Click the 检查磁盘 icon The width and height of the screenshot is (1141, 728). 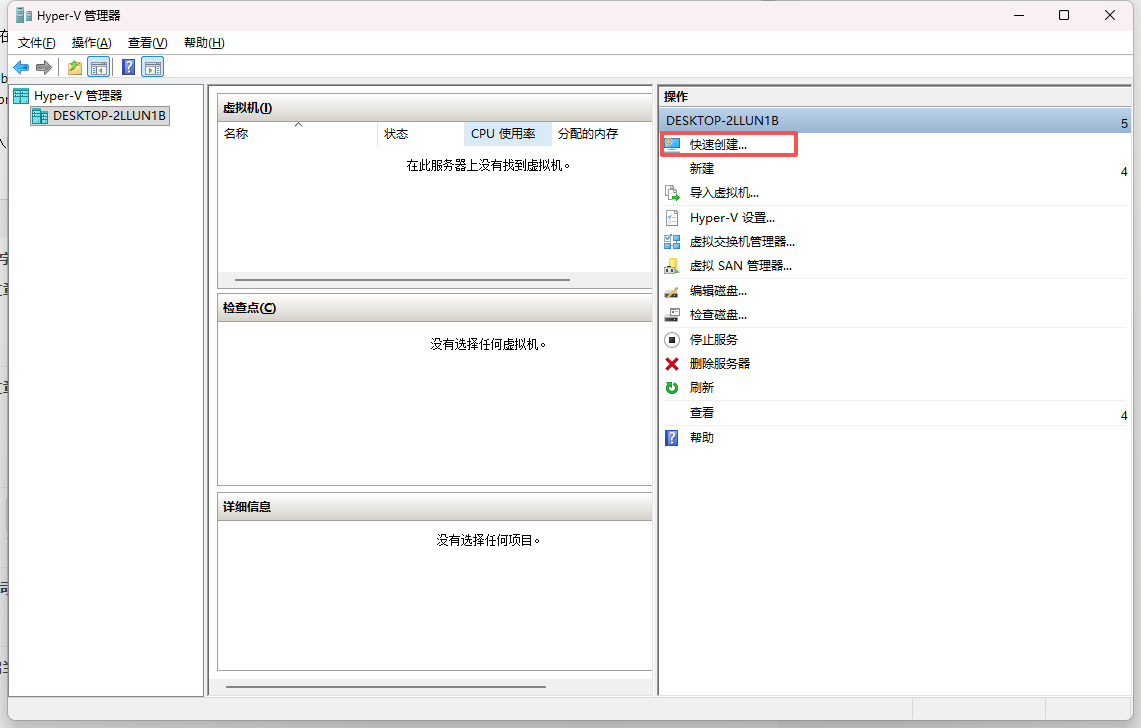[672, 315]
